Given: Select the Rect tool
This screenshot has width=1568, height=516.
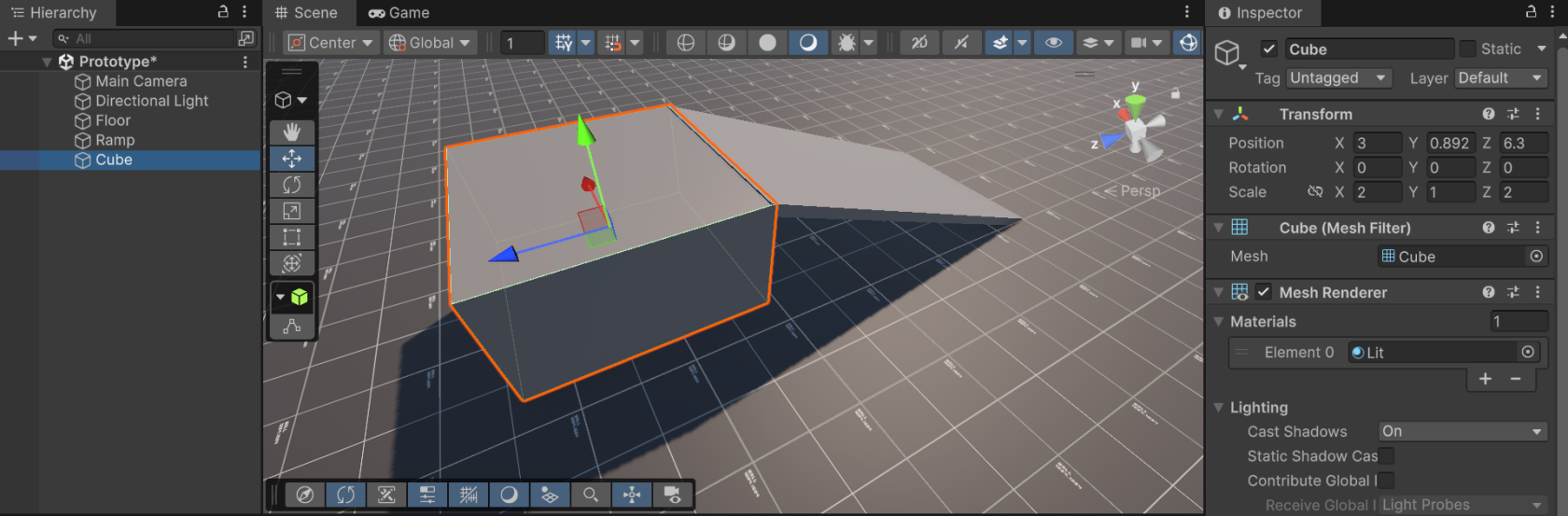Looking at the screenshot, I should (x=292, y=237).
